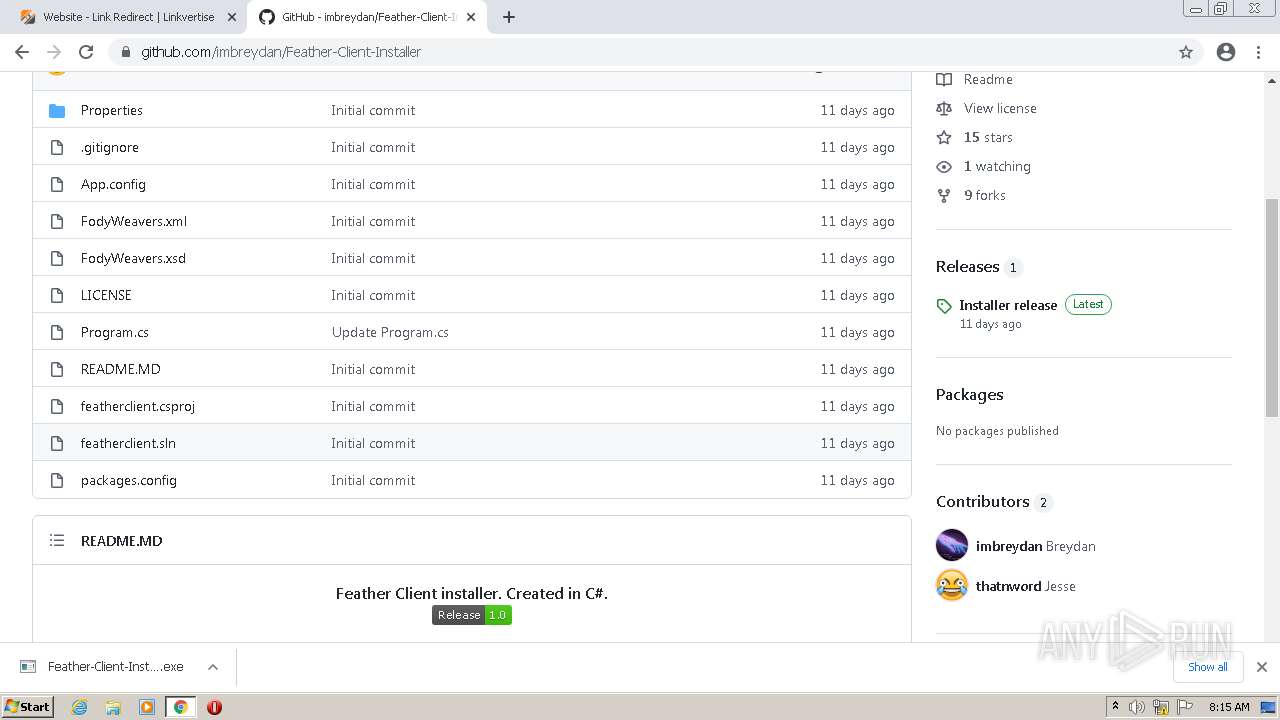Viewport: 1280px width, 720px height.
Task: Open Update Program.cs commit message
Action: pos(390,332)
